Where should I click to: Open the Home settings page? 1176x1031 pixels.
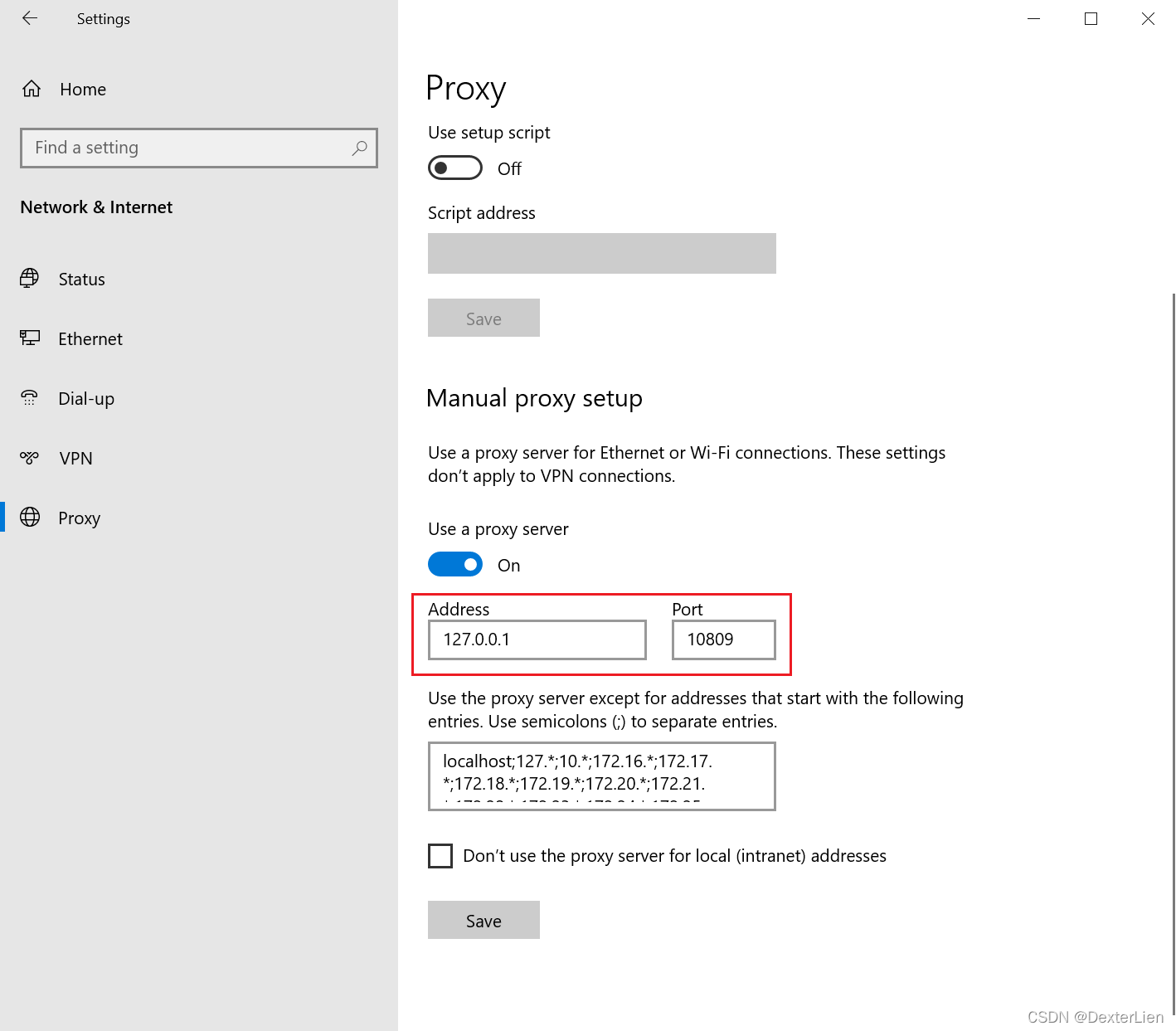pyautogui.click(x=83, y=89)
